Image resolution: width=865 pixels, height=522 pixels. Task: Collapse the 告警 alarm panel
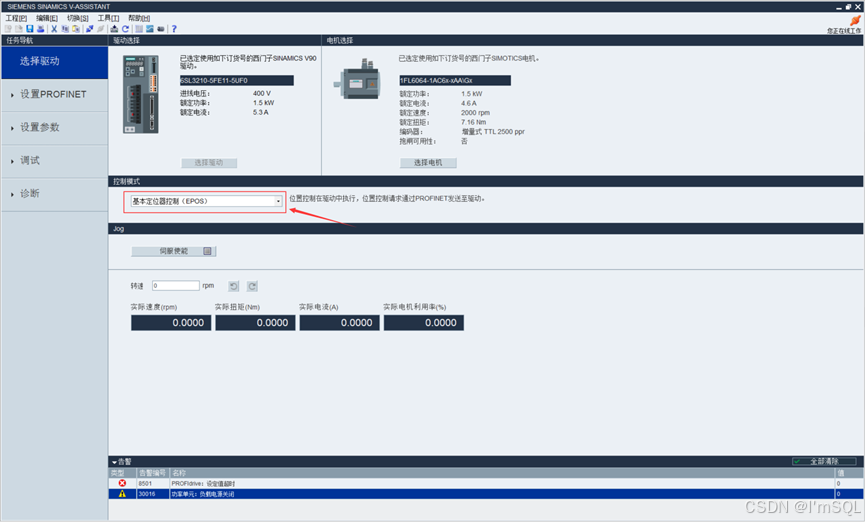coord(114,462)
